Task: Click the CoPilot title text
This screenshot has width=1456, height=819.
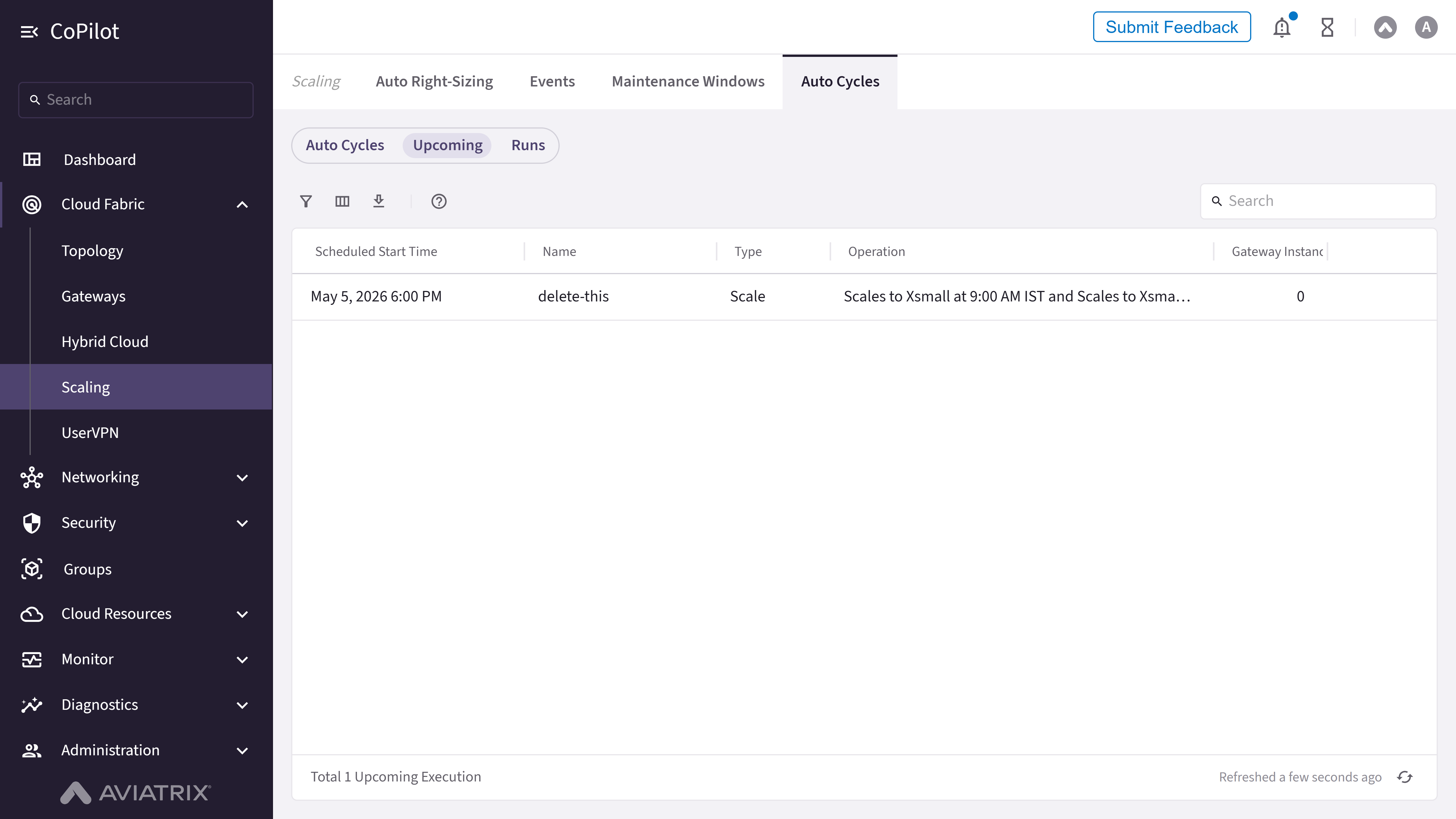Action: (x=84, y=32)
